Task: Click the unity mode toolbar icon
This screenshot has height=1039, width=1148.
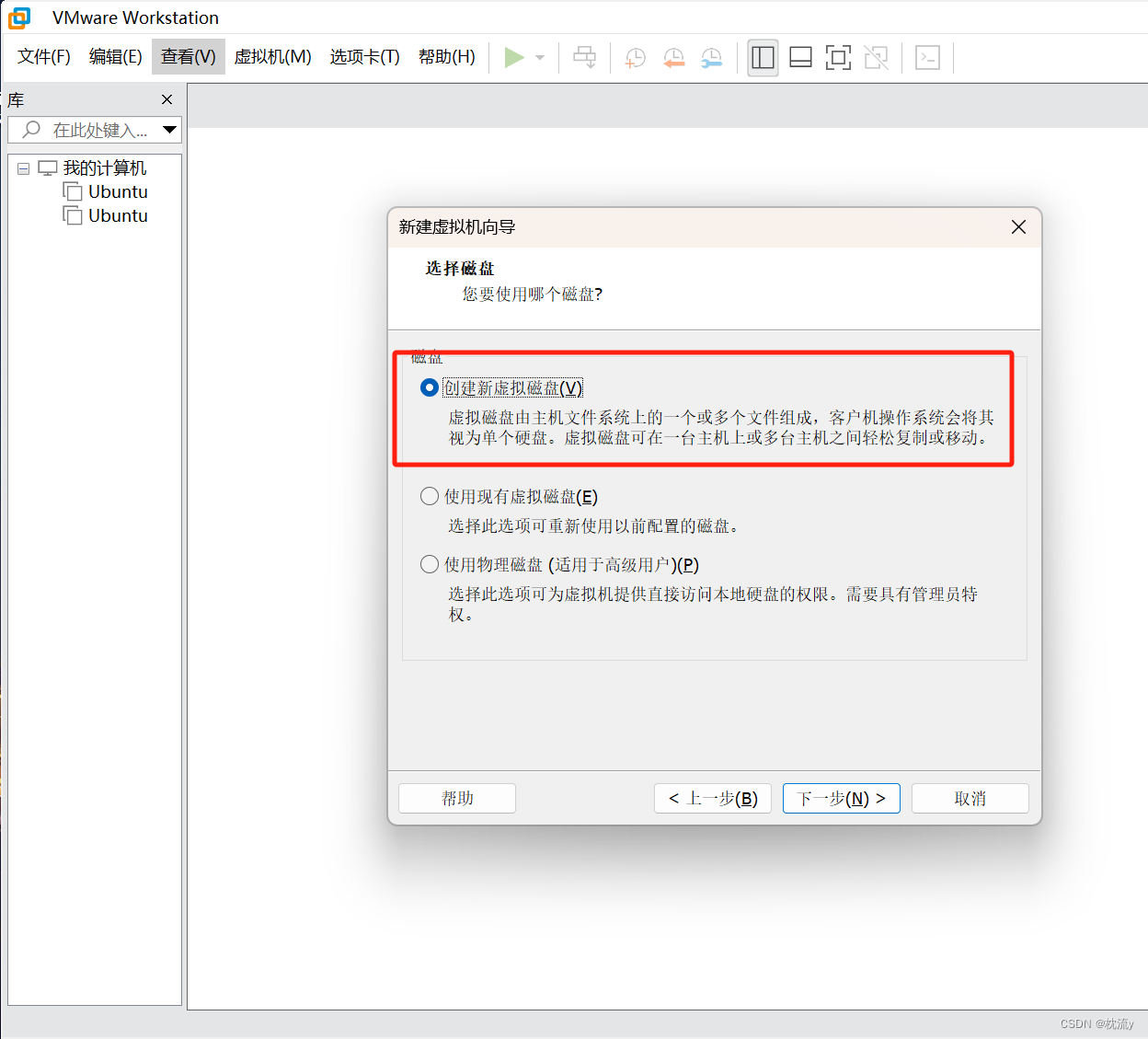Action: pyautogui.click(x=877, y=58)
